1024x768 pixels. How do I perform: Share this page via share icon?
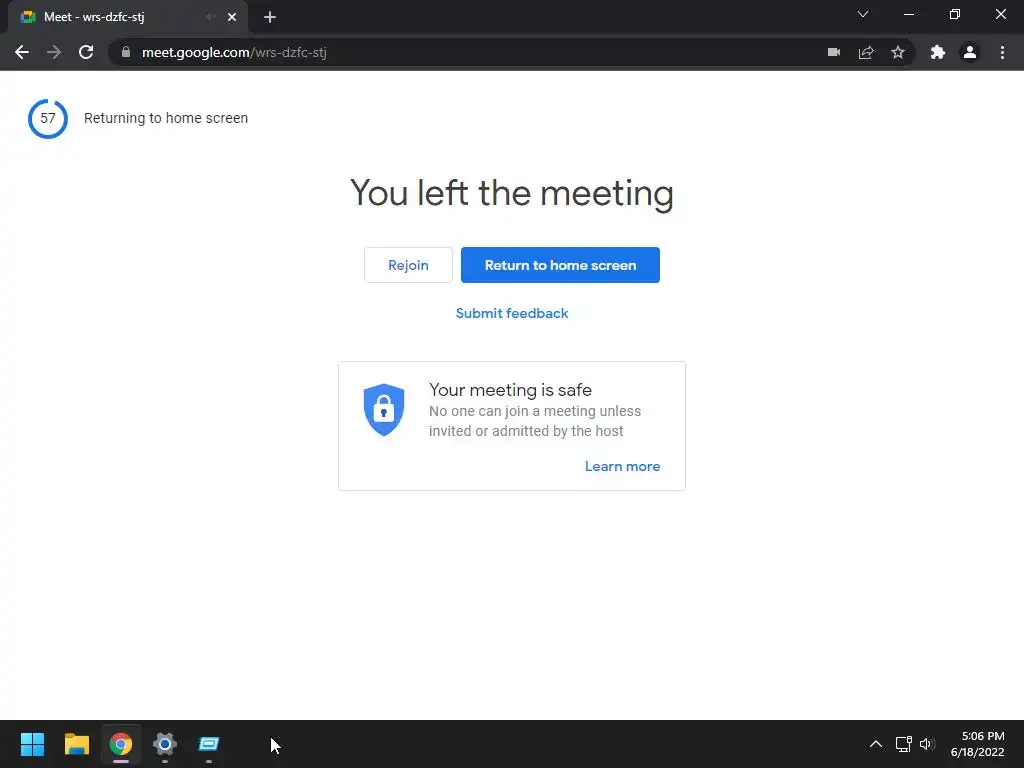point(866,52)
